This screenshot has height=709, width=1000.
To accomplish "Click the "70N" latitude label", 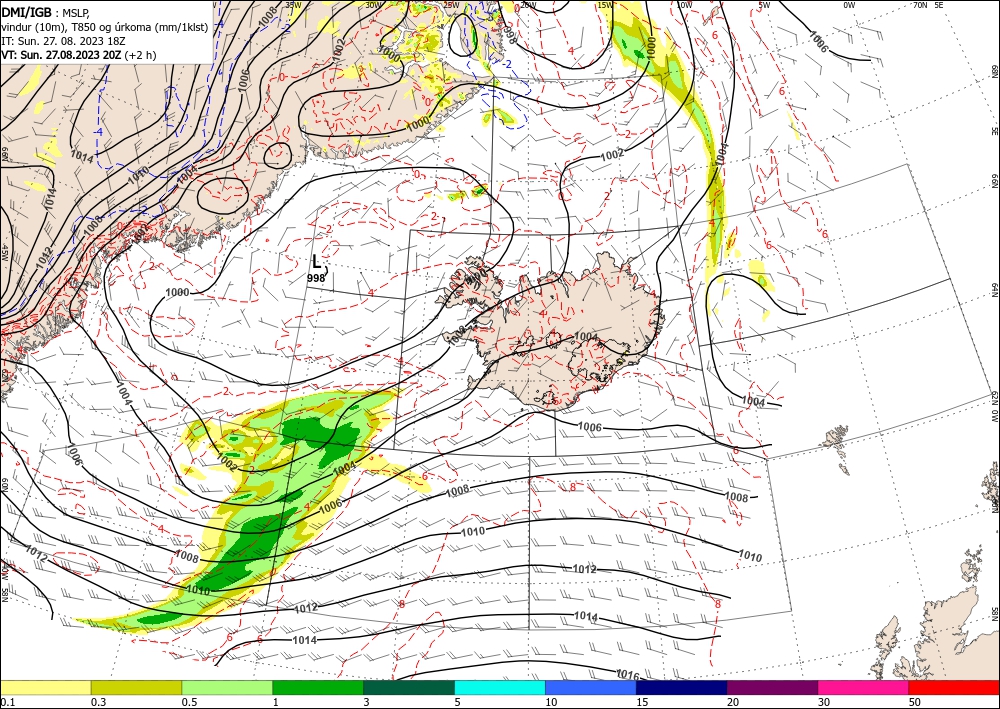I will point(920,5).
